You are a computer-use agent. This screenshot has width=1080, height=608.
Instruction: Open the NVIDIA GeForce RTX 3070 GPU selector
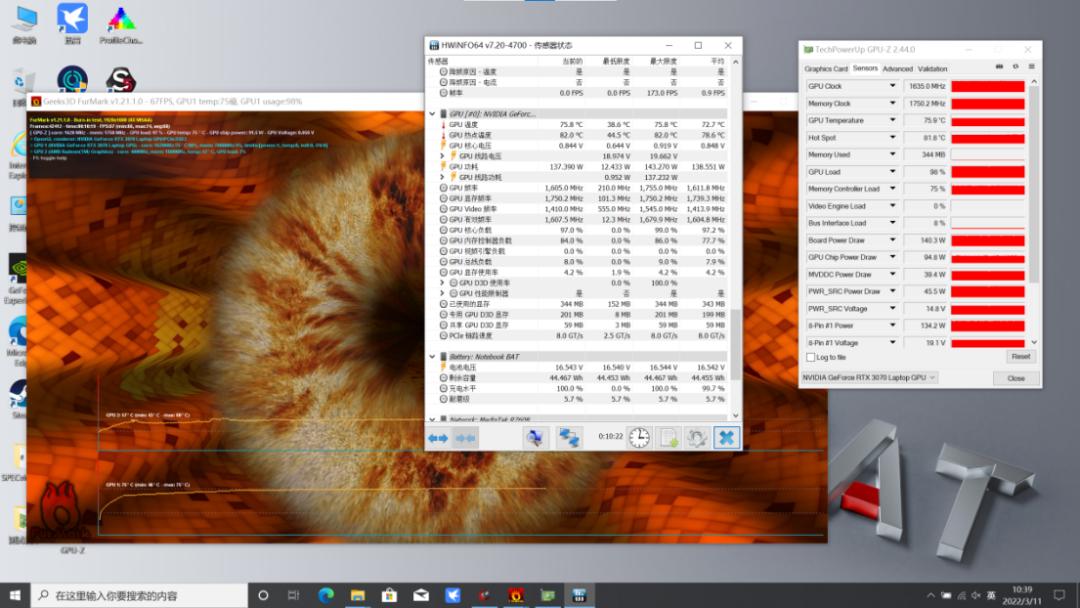(869, 378)
